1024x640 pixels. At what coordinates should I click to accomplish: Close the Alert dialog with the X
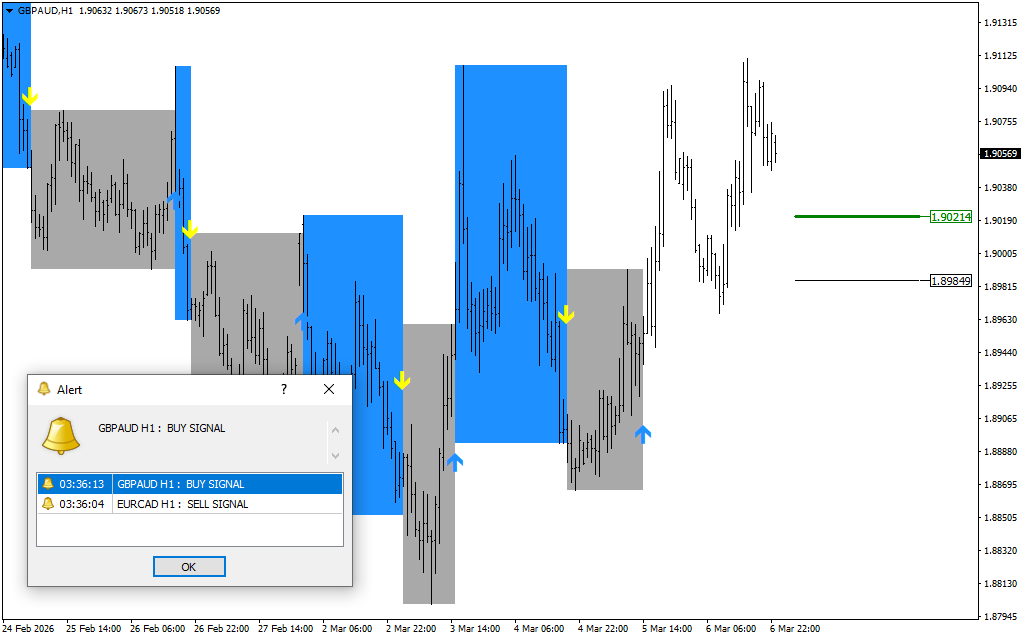pos(329,389)
